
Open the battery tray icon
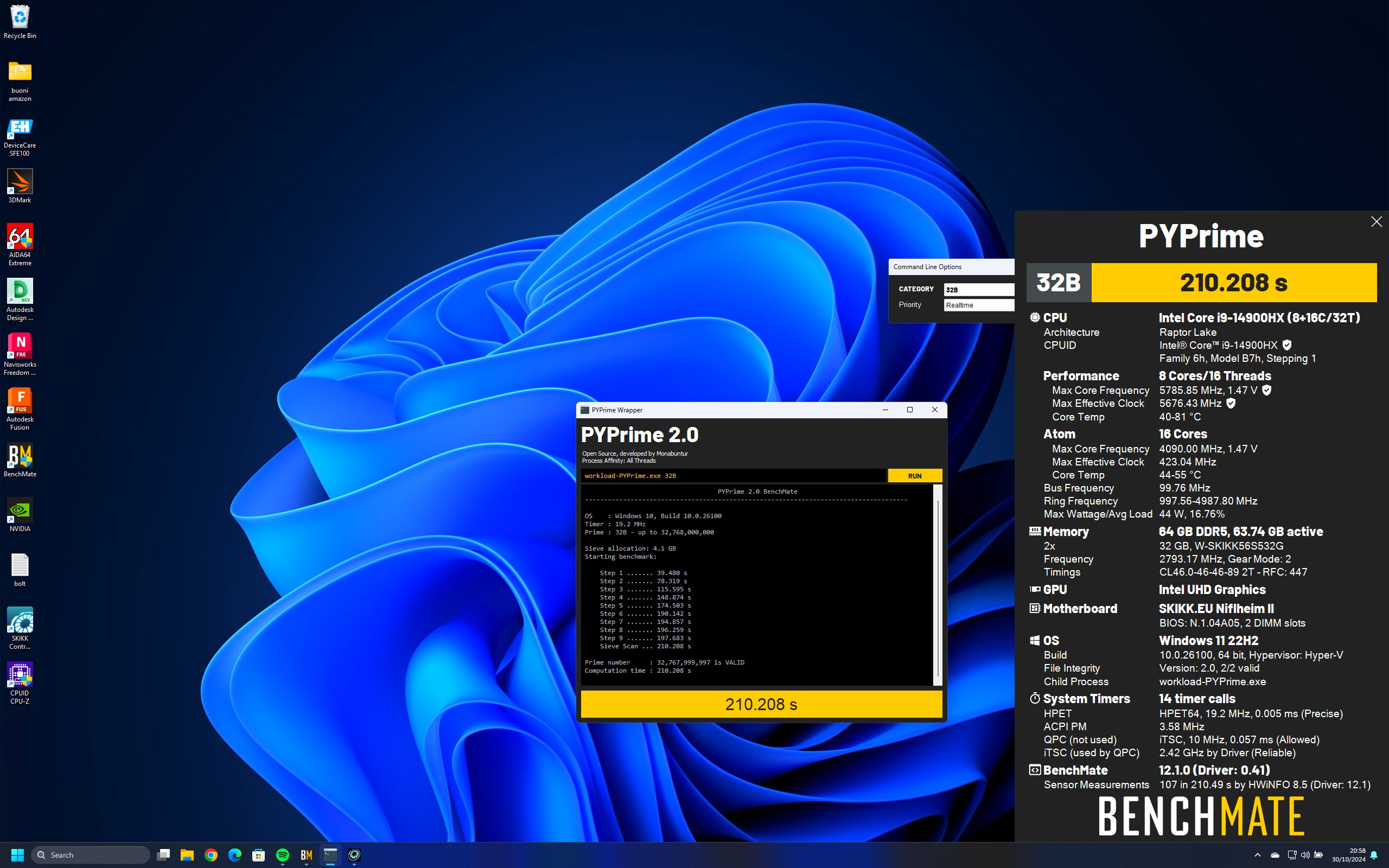pos(1319,855)
